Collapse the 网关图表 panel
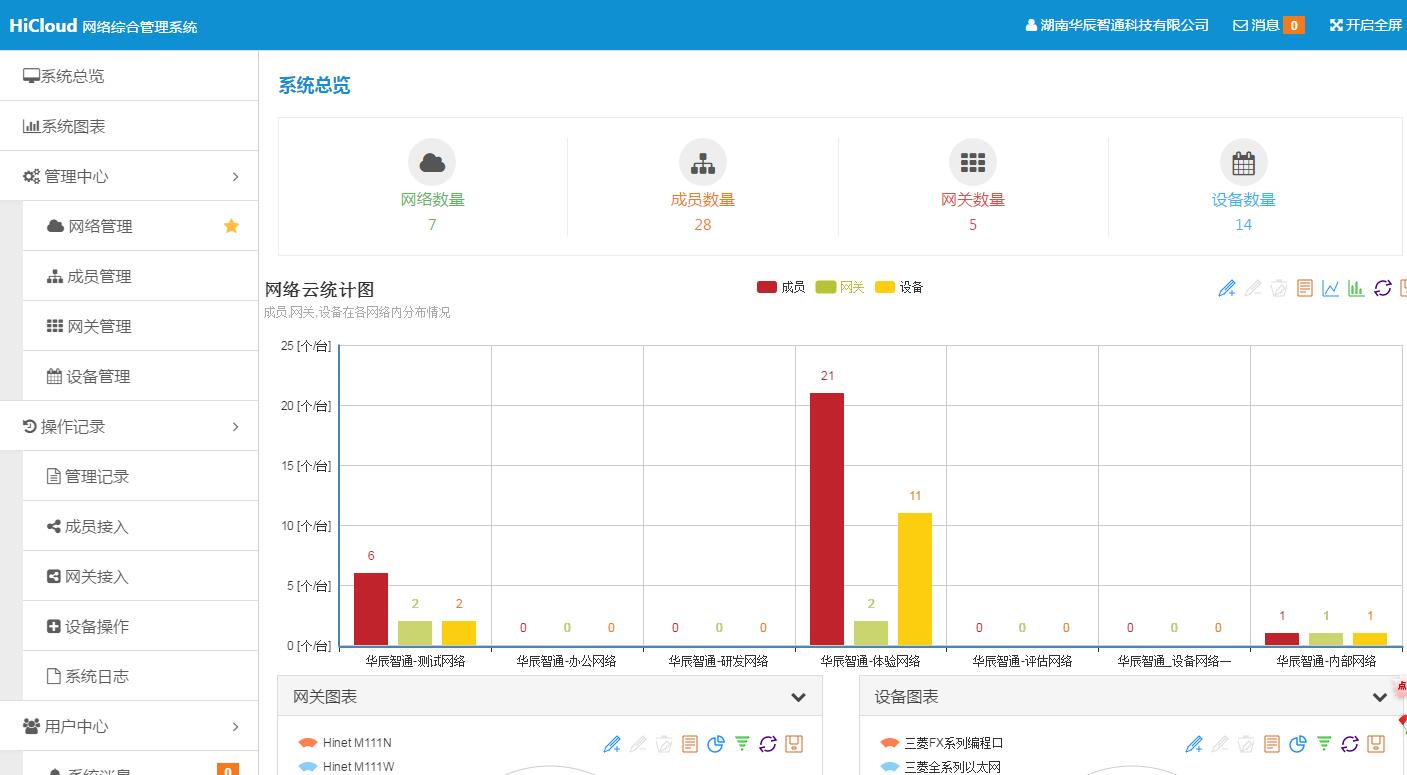This screenshot has width=1407, height=775. point(798,697)
